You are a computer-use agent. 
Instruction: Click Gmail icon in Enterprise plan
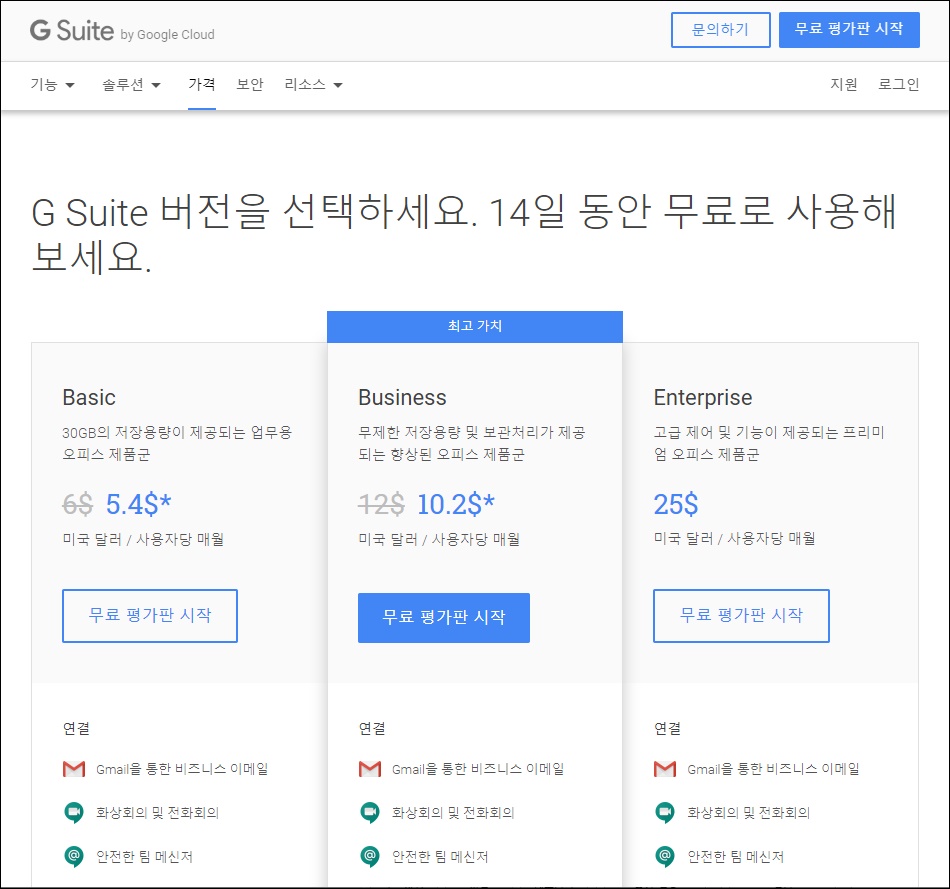(665, 769)
